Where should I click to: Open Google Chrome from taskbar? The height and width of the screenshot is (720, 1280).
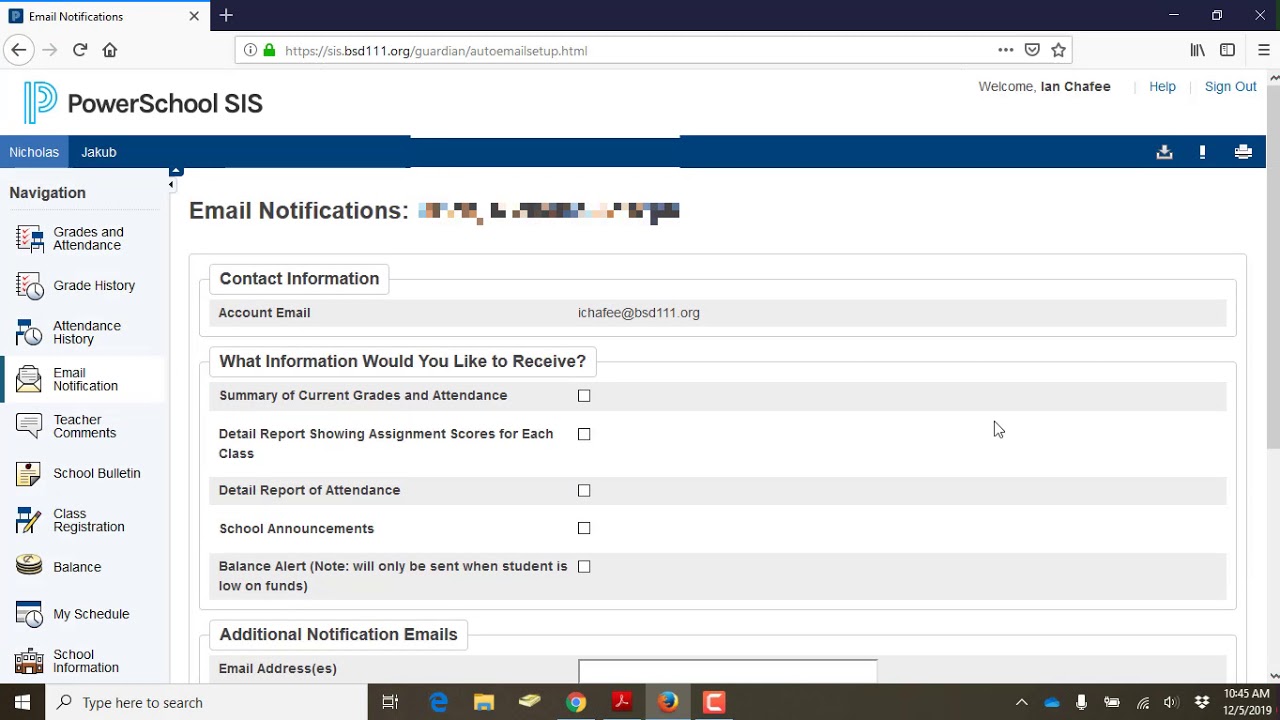pyautogui.click(x=576, y=702)
